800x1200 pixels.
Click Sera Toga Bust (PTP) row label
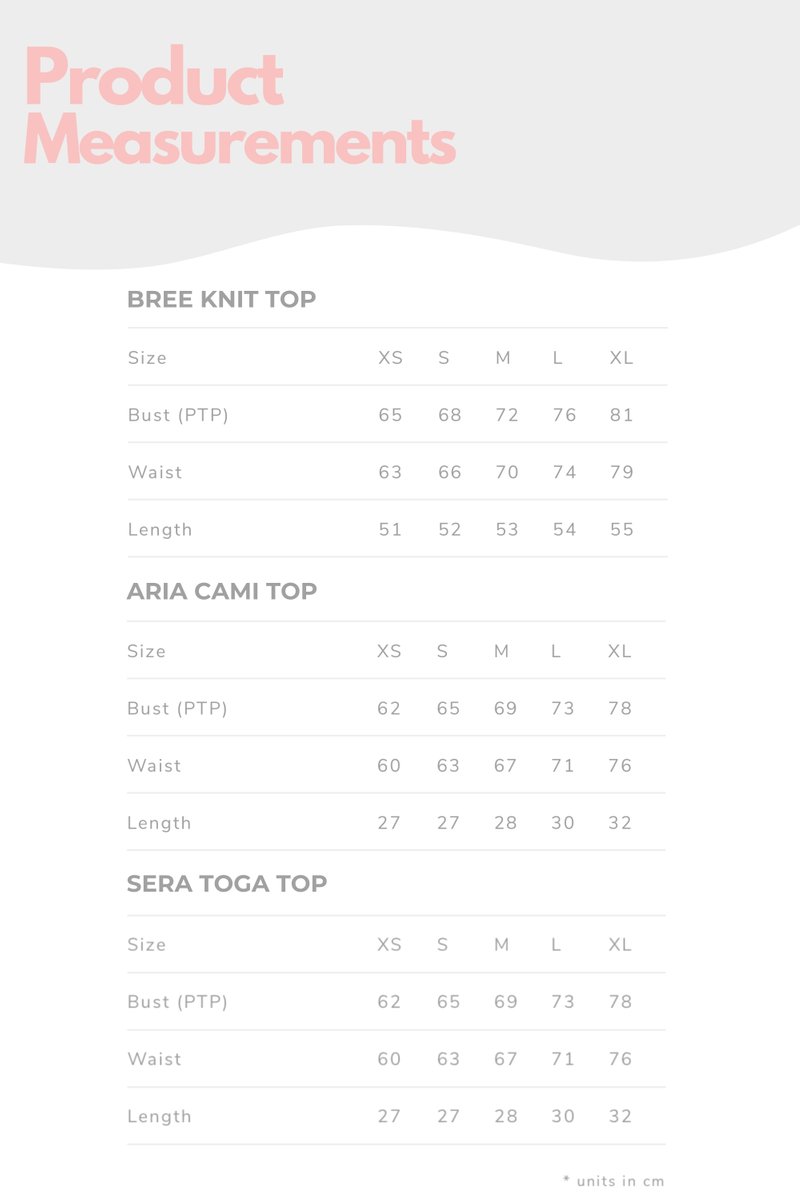tap(177, 1002)
